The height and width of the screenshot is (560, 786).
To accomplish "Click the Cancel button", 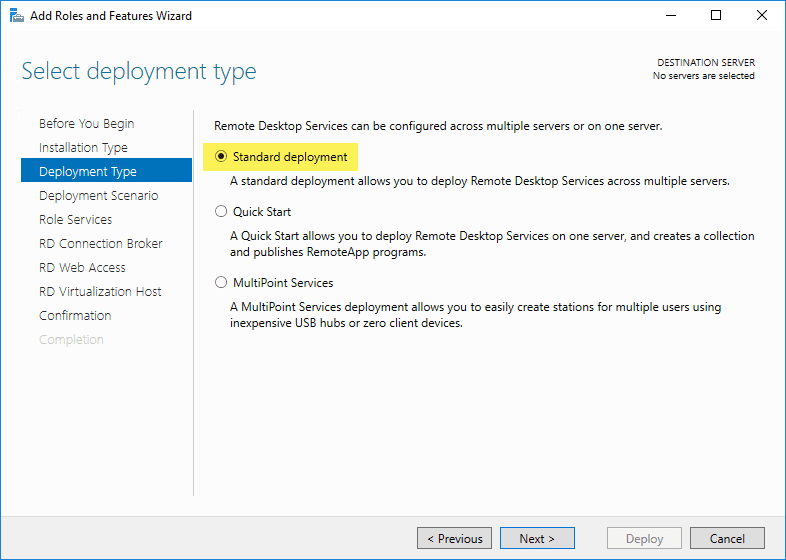I will click(x=727, y=538).
